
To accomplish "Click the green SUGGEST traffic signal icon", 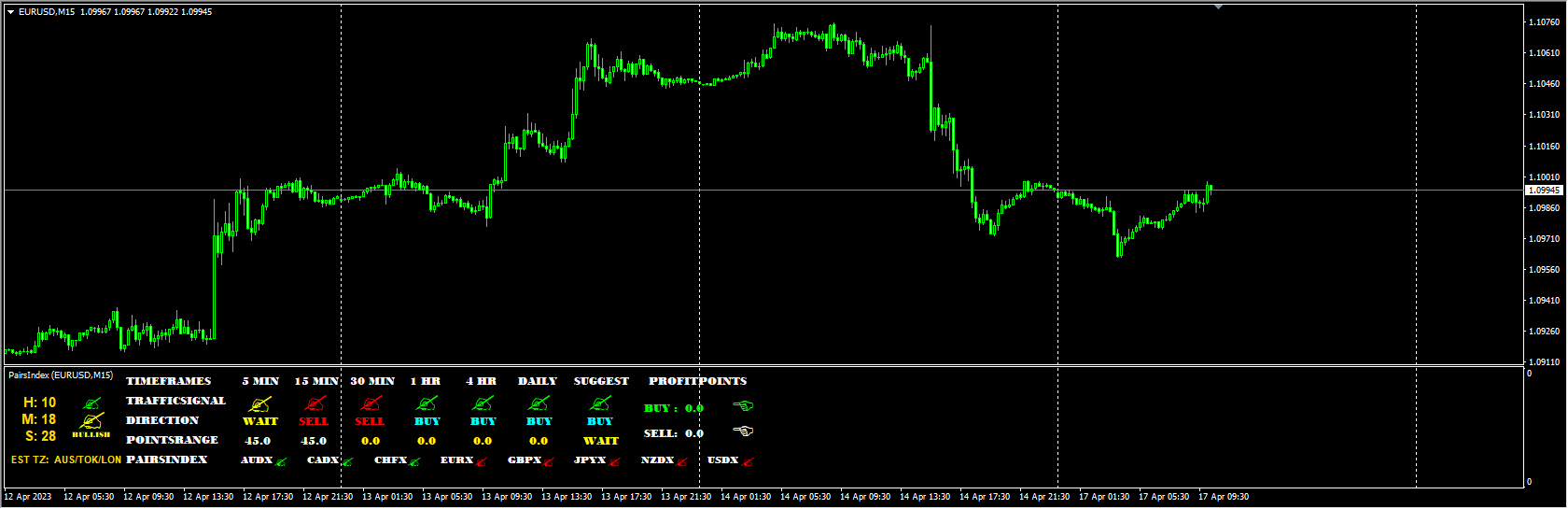I will 600,403.
